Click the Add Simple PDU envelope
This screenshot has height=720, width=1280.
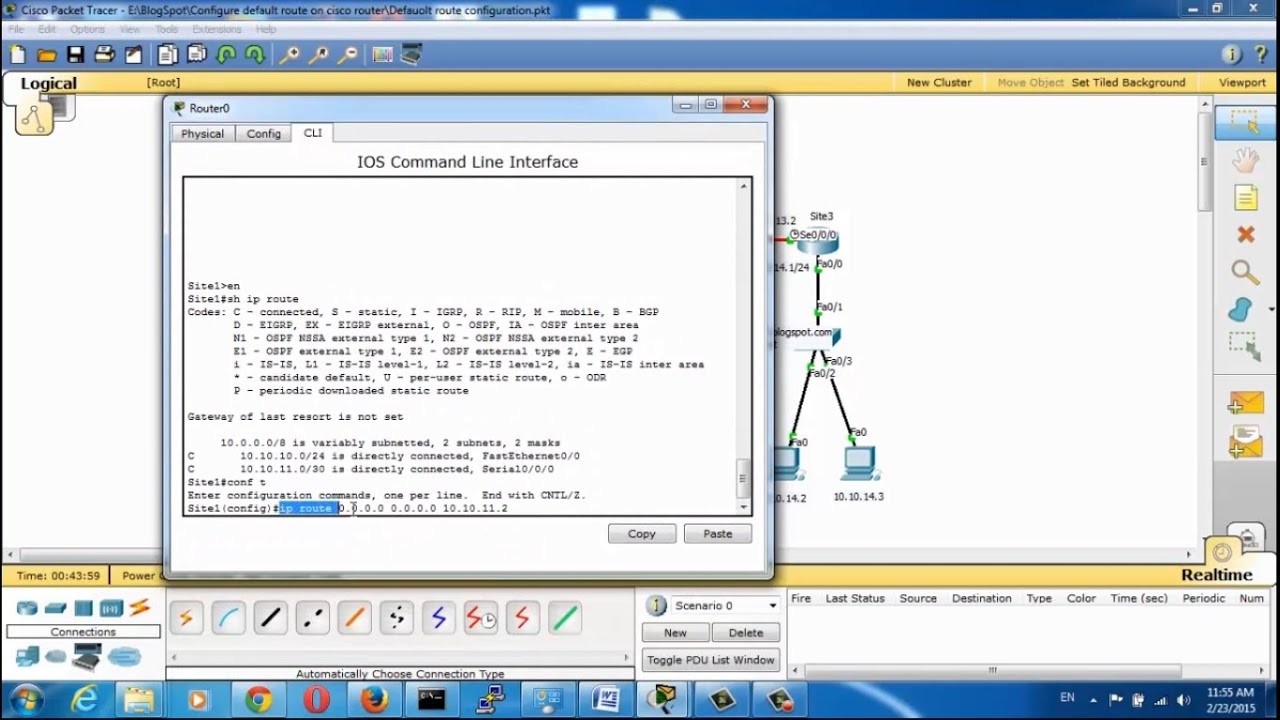click(x=1245, y=403)
